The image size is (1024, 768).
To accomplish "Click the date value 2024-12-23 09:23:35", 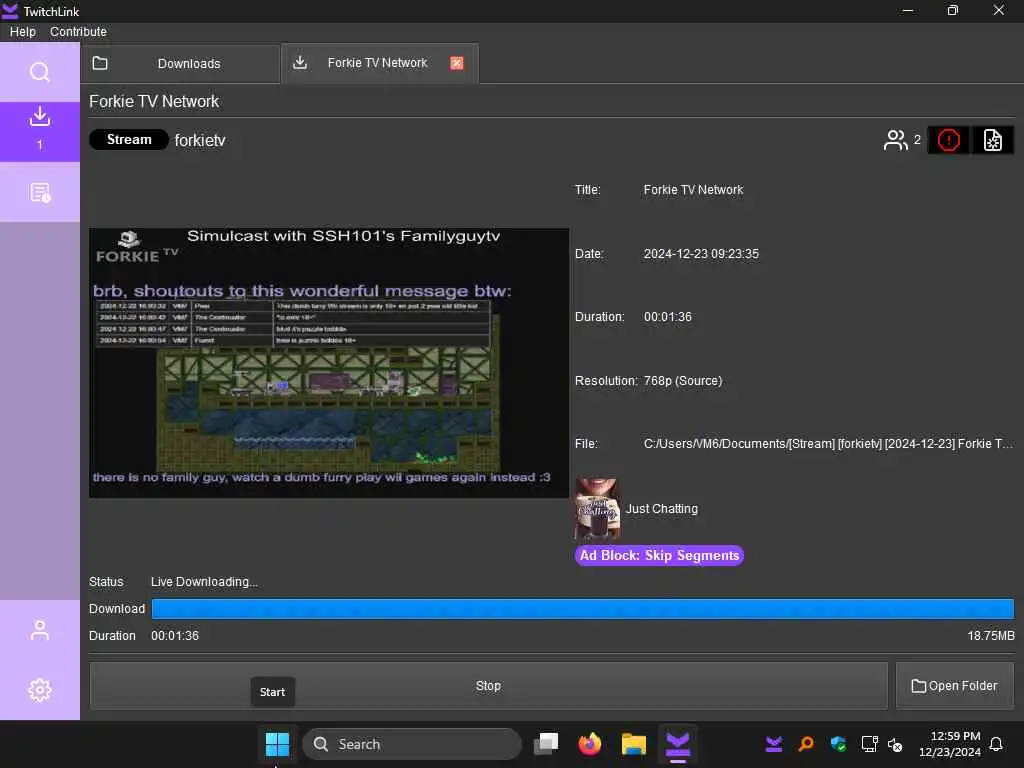I will (701, 253).
